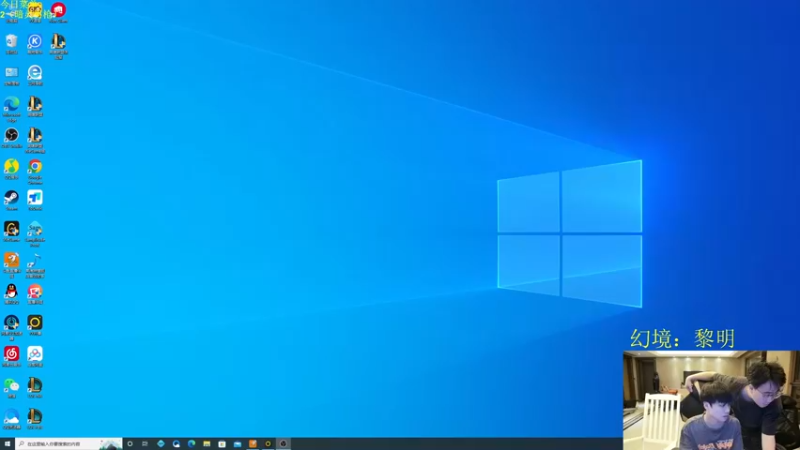
Task: Open the WeGame desktop shortcut
Action: click(x=11, y=231)
